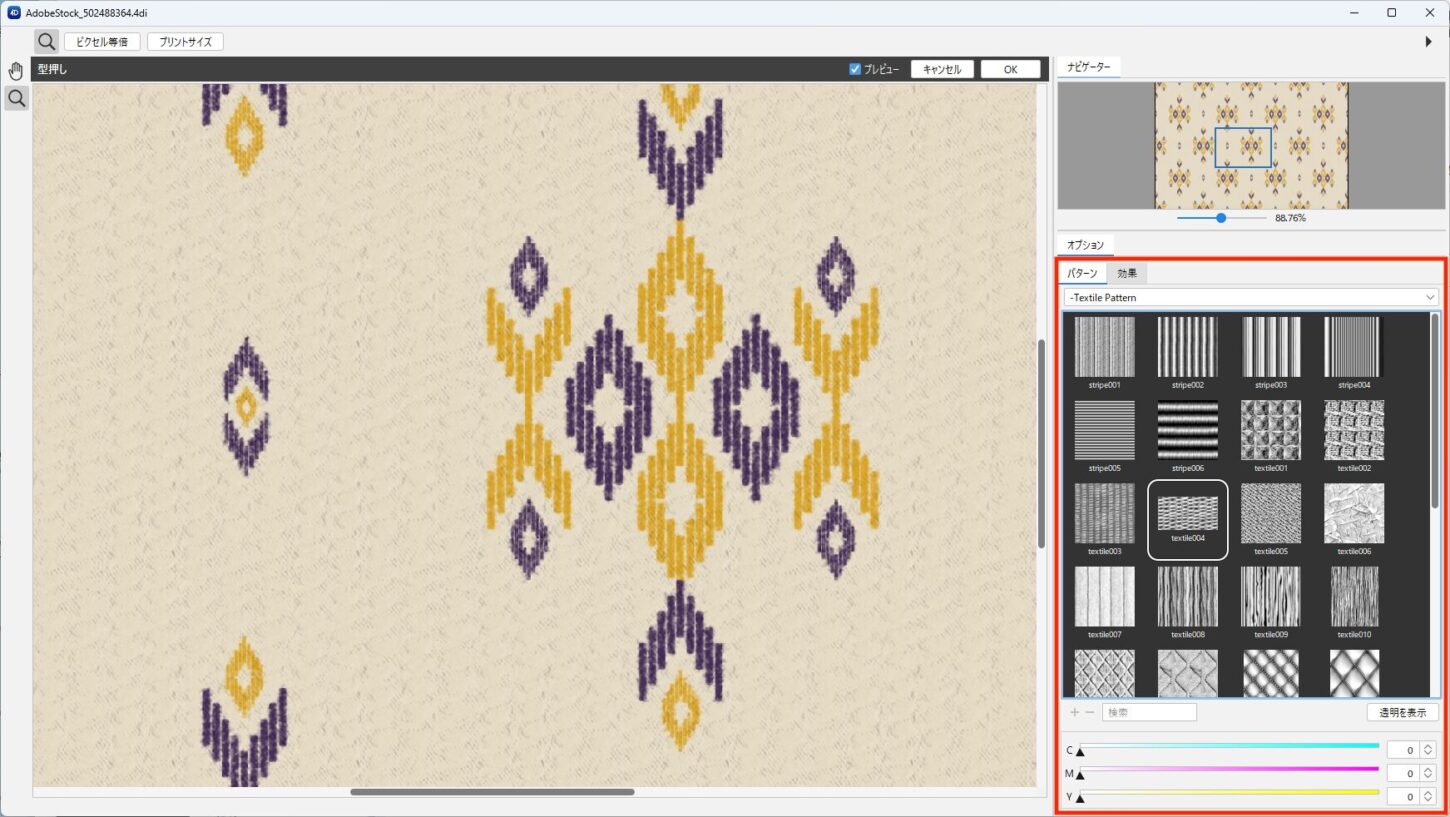Screen dimensions: 1450x817
Task: Click the ピクセル等倍 button
Action: (102, 42)
